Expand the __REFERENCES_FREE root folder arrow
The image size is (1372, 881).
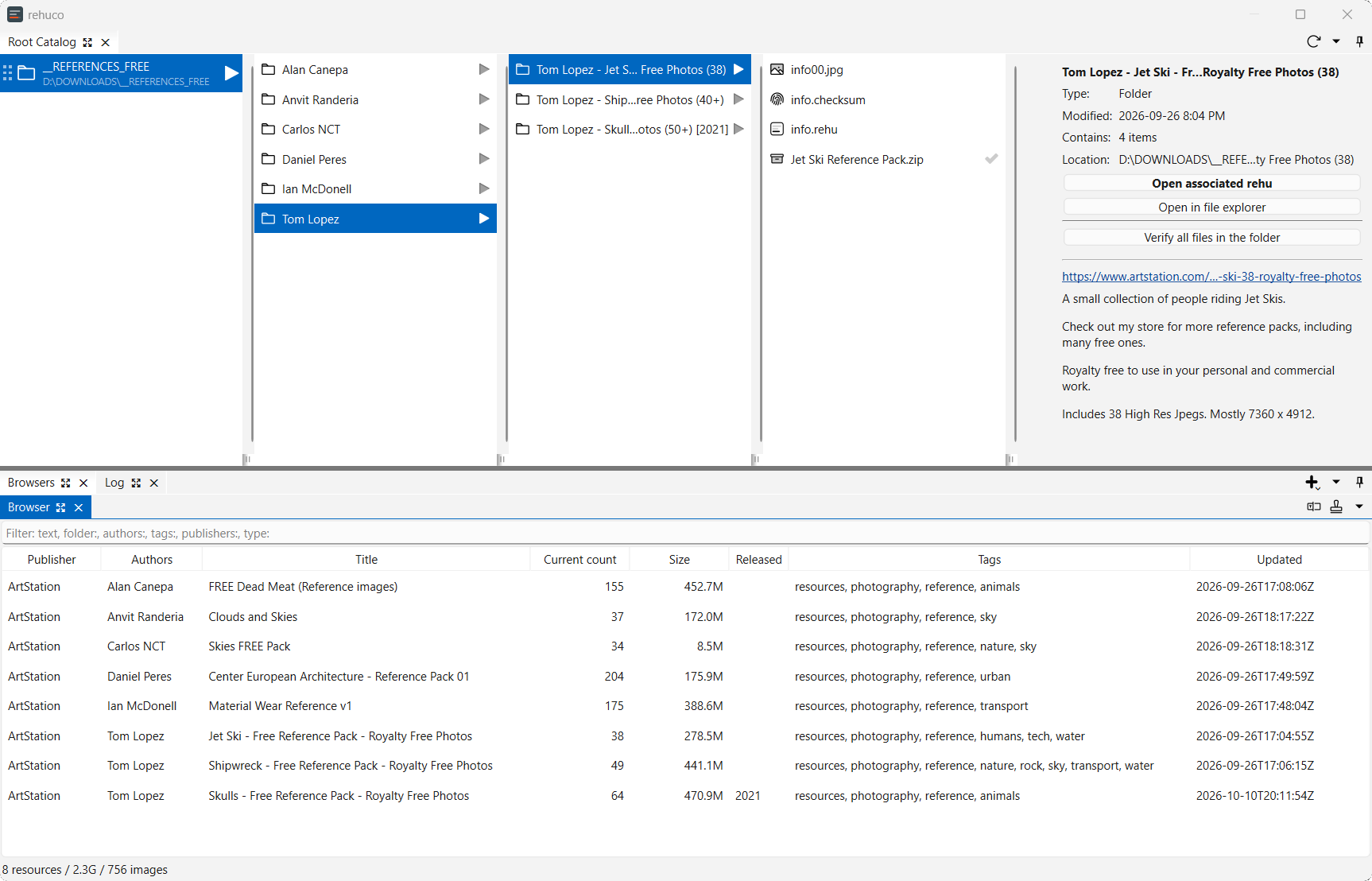click(x=231, y=73)
